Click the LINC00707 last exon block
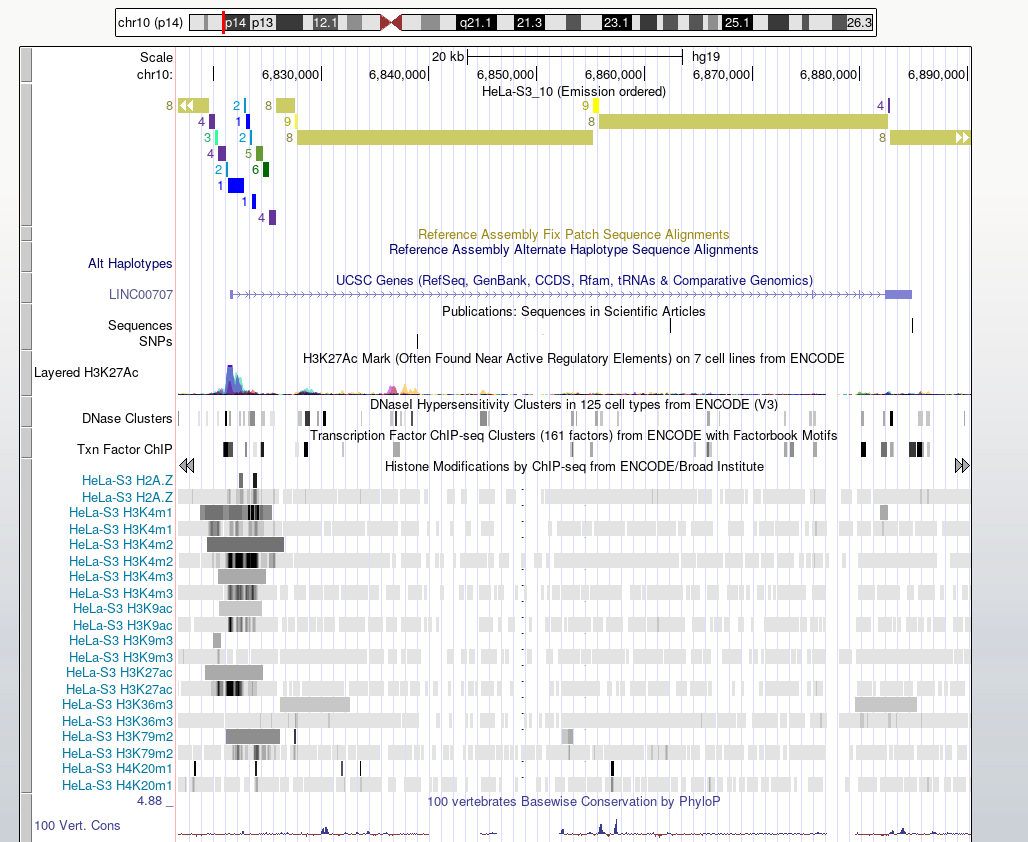 tap(898, 294)
